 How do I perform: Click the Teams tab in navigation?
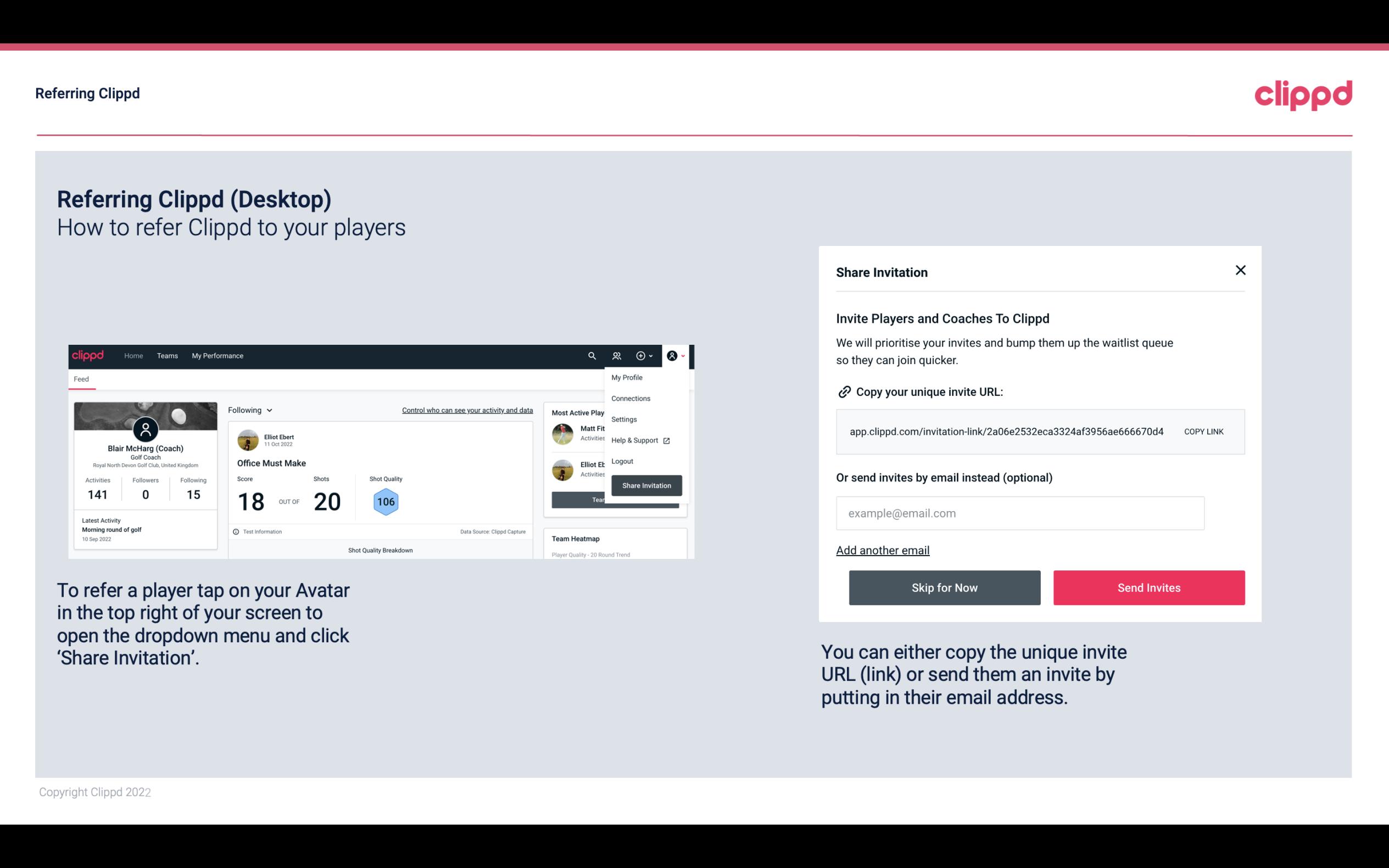pos(167,355)
